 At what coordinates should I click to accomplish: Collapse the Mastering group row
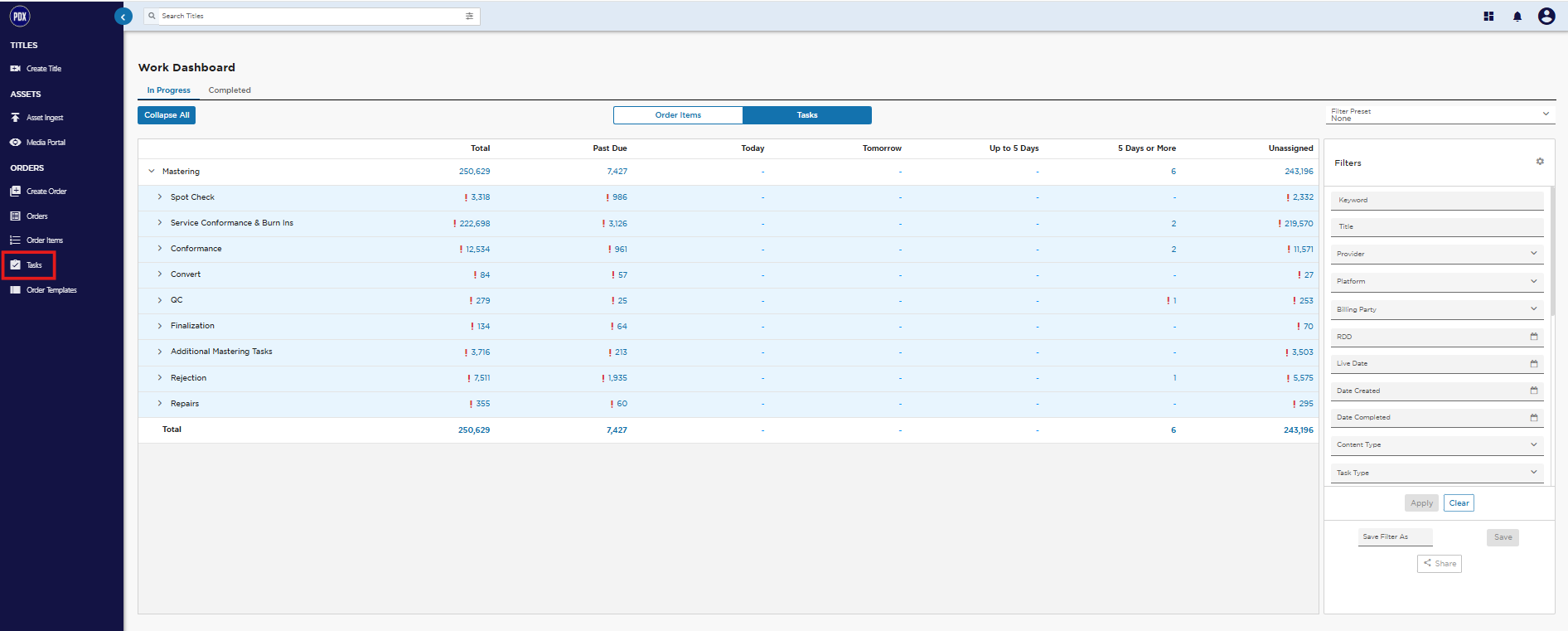[152, 172]
